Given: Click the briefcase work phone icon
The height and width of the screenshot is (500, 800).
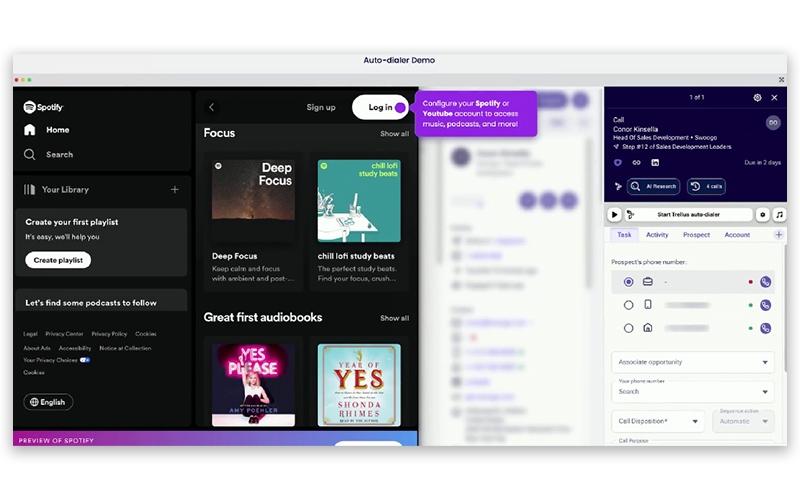Looking at the screenshot, I should pyautogui.click(x=647, y=282).
